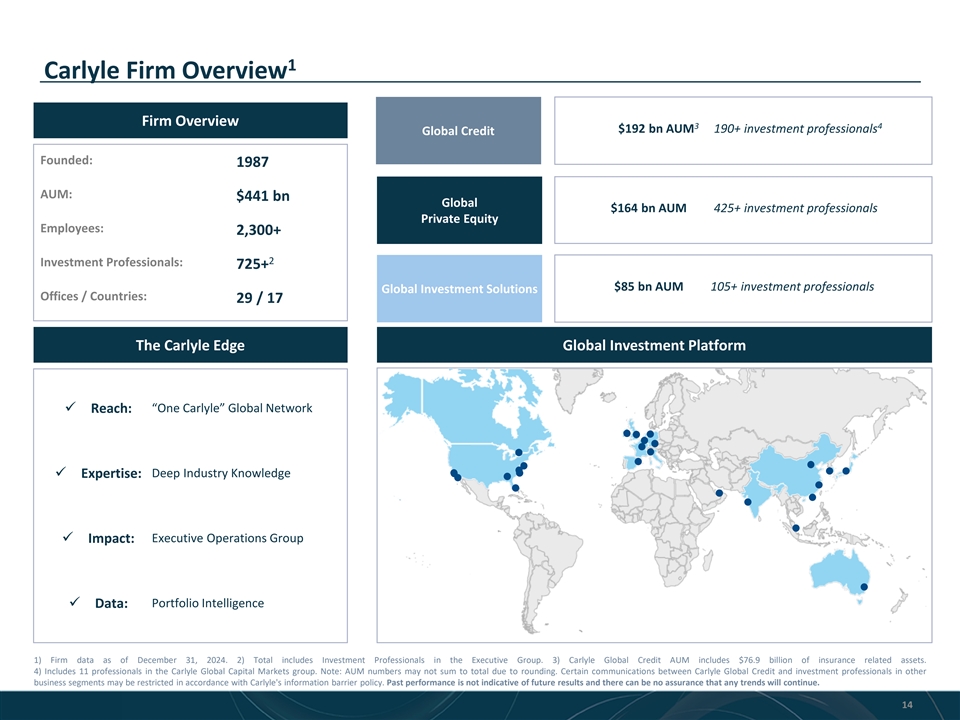This screenshot has height=720, width=960.
Task: Select the 425+ investment professionals text
Action: coord(795,208)
